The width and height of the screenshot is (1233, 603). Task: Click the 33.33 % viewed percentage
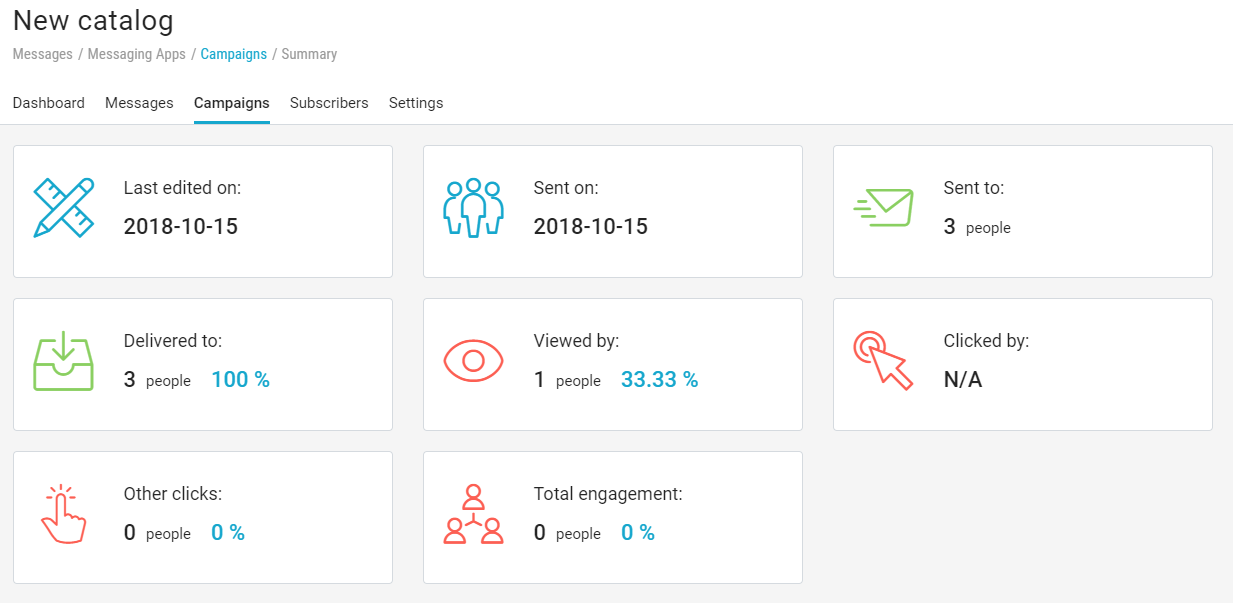tap(659, 380)
